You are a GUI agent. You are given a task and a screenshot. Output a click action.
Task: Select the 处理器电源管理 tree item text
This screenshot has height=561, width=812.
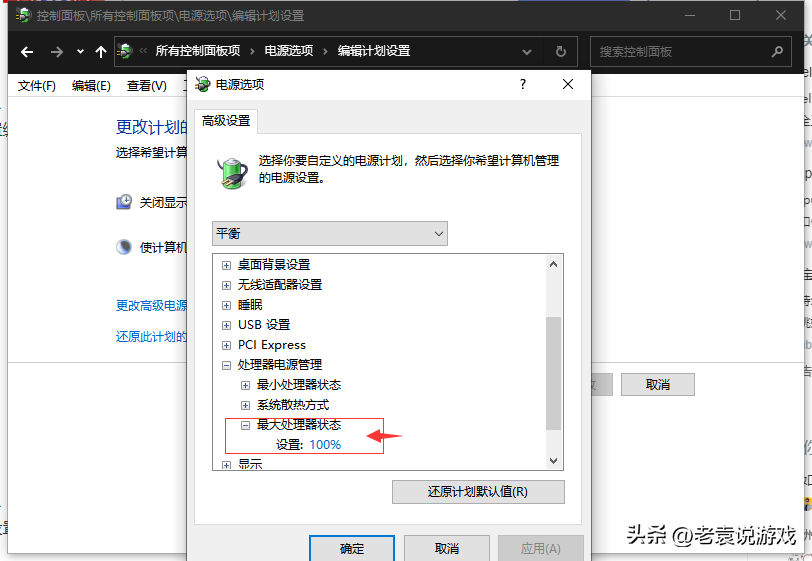point(280,365)
